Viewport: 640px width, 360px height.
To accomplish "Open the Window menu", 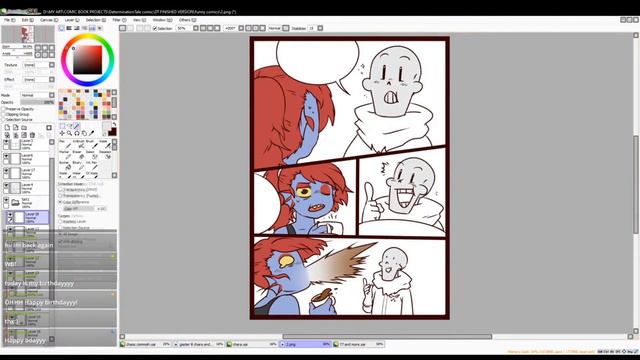I will tap(161, 20).
